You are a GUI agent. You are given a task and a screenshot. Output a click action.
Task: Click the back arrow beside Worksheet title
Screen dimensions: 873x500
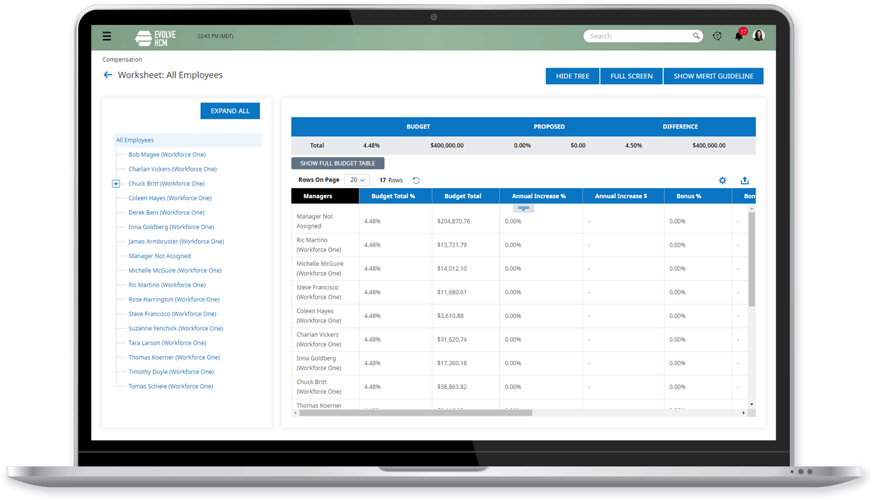[108, 75]
